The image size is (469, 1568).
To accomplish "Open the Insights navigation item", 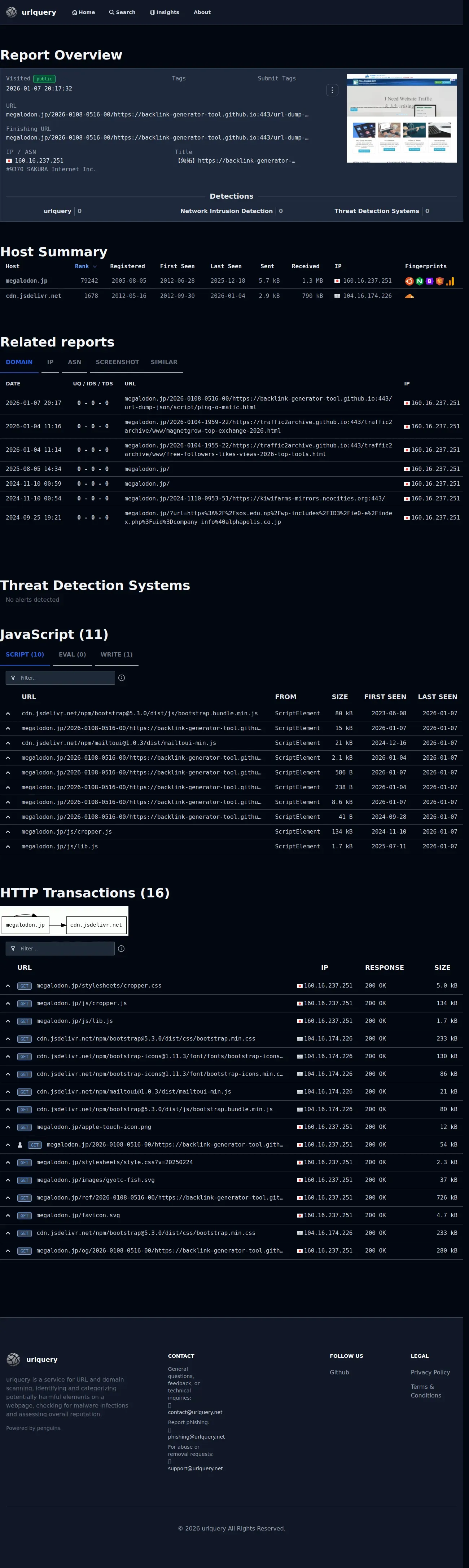I will point(165,12).
